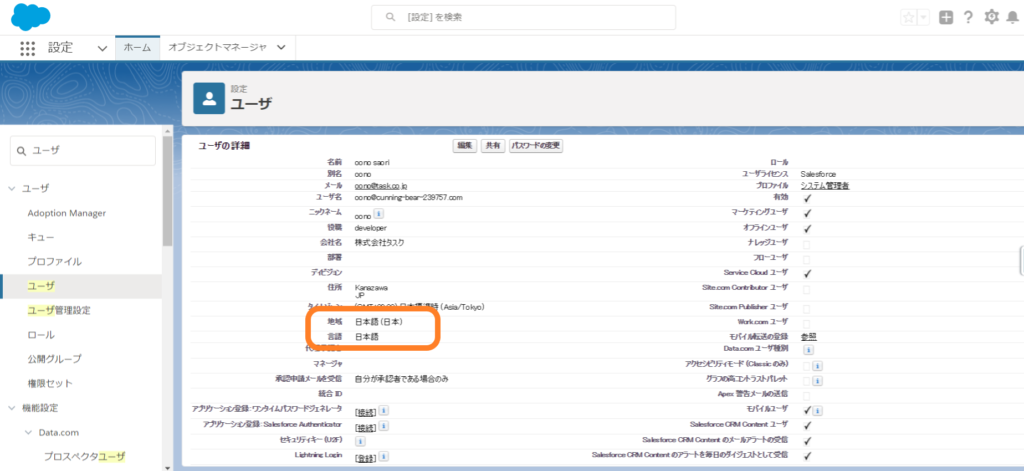Click the 登録 link for Lightning Login
The image size is (1024, 471).
point(366,458)
